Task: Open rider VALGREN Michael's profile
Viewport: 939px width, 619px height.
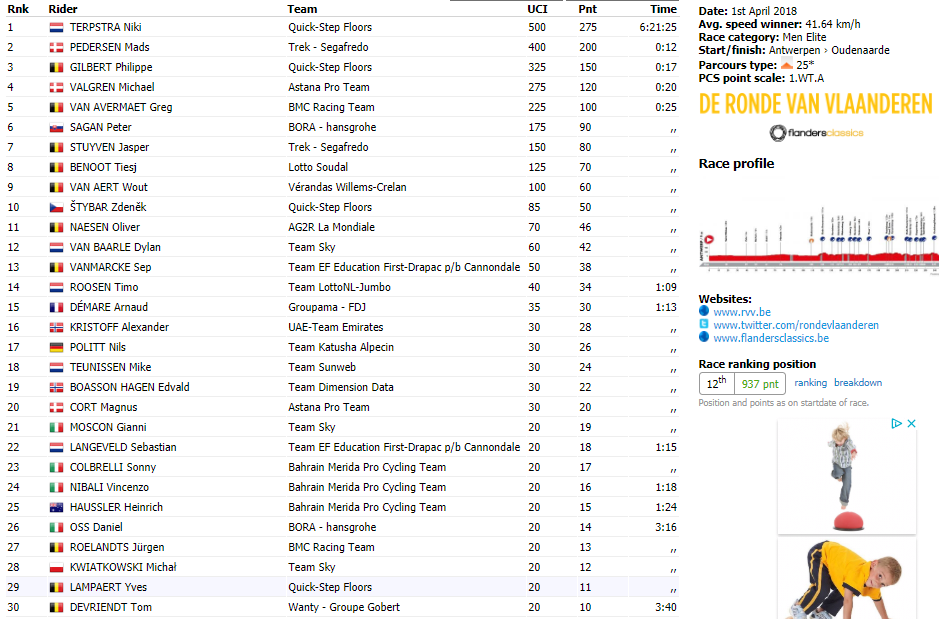Action: coord(112,87)
